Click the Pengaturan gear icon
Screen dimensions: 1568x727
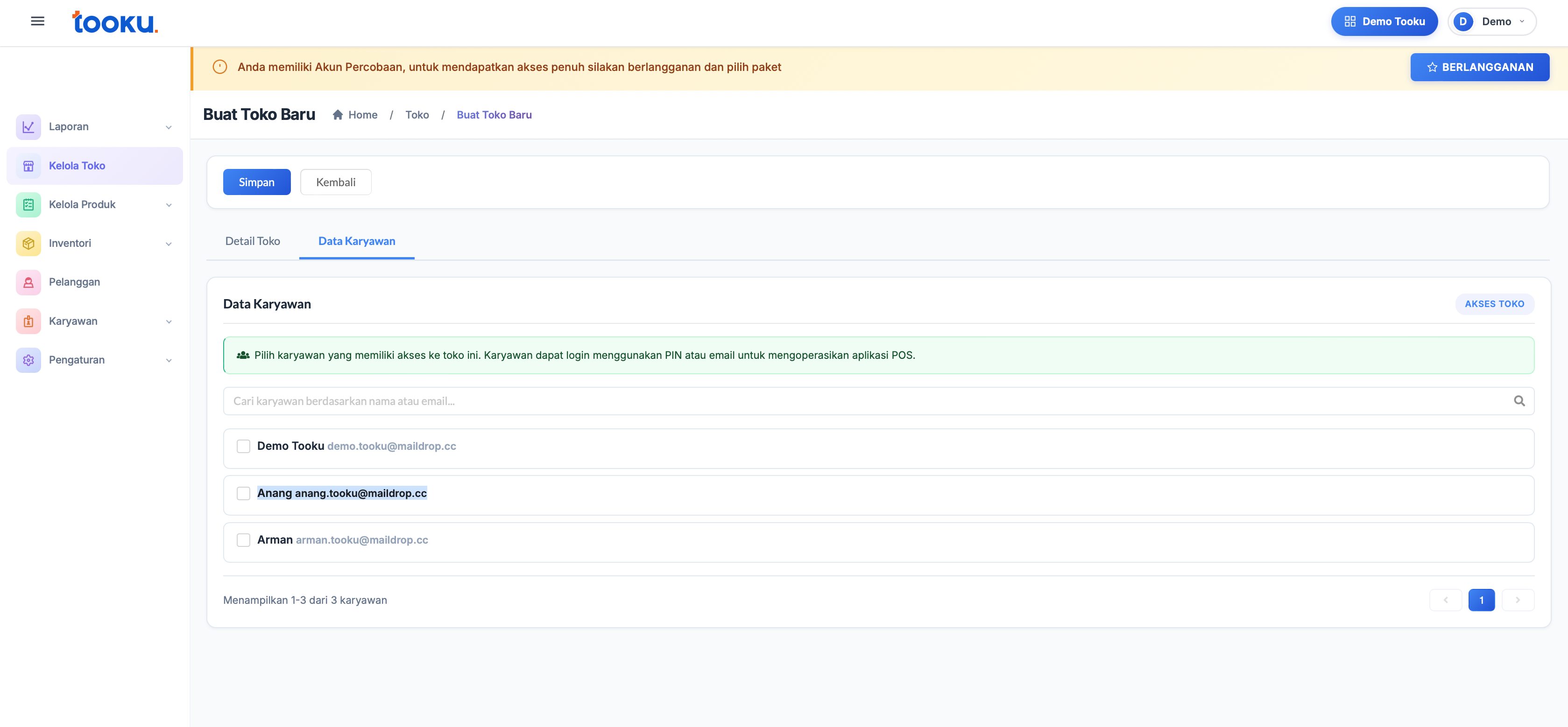click(28, 360)
